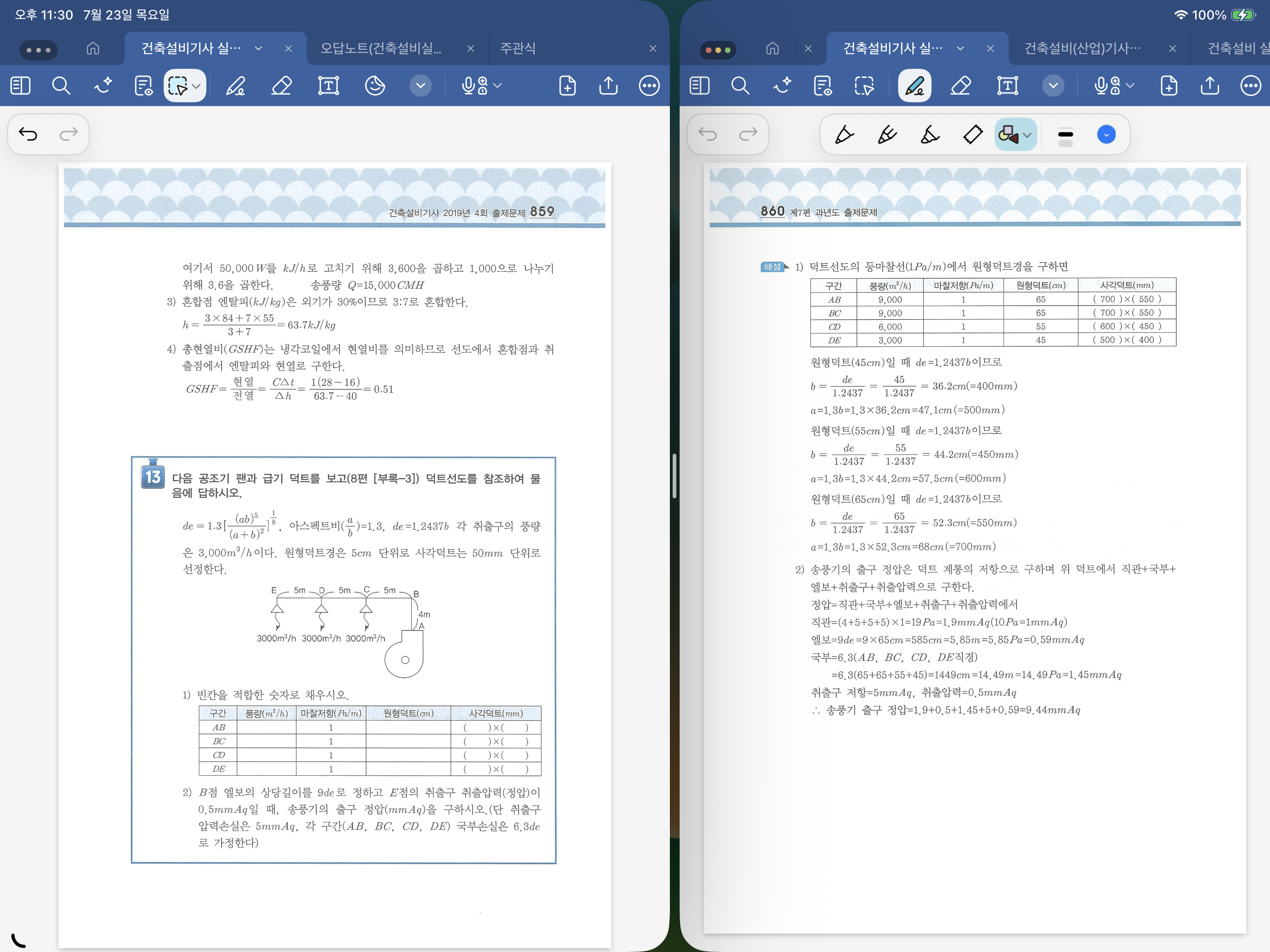Add a new page in left pane
1270x952 pixels.
coord(567,86)
